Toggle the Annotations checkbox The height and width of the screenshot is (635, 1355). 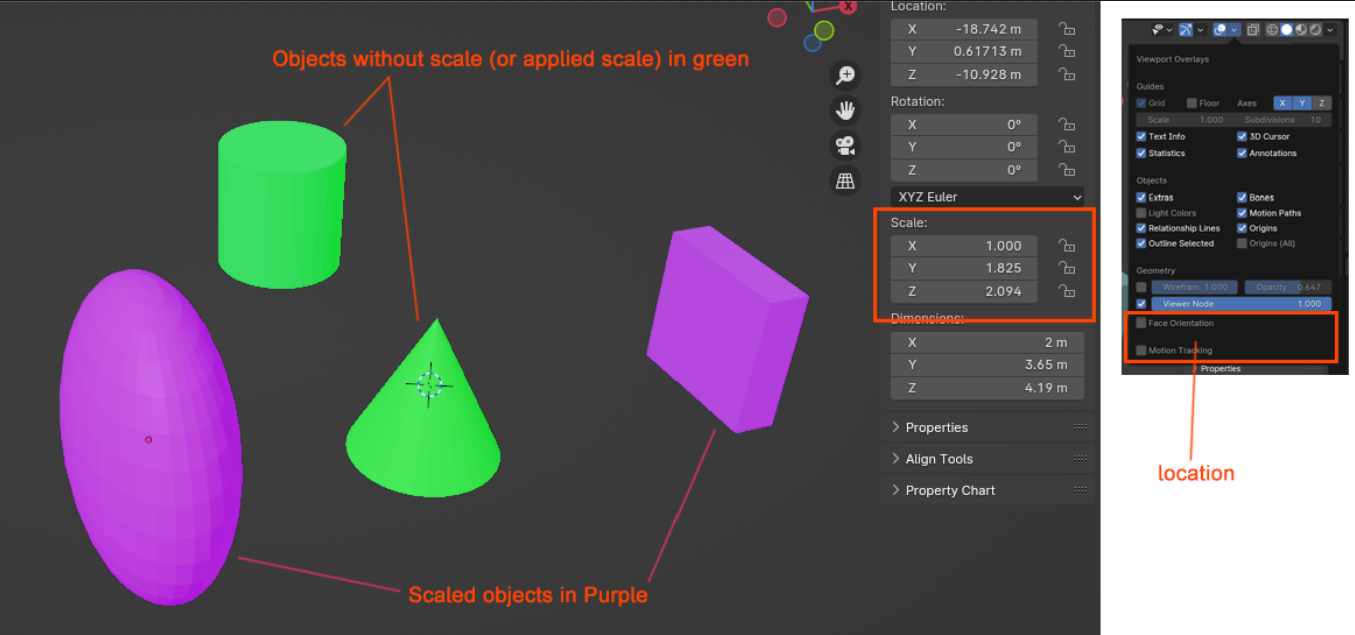(x=1242, y=153)
